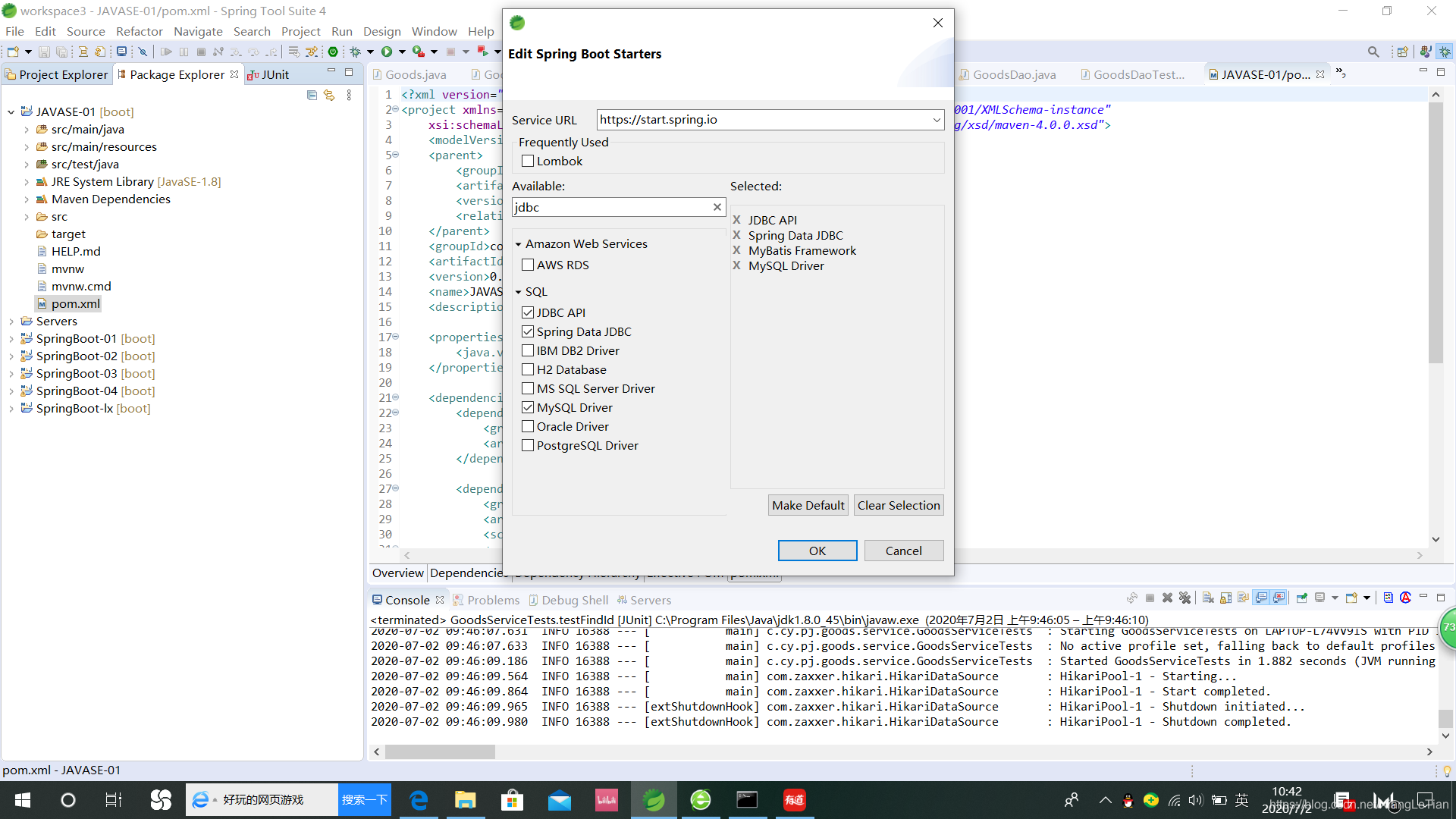
Task: Collapse the Amazon Web Services group
Action: (x=519, y=244)
